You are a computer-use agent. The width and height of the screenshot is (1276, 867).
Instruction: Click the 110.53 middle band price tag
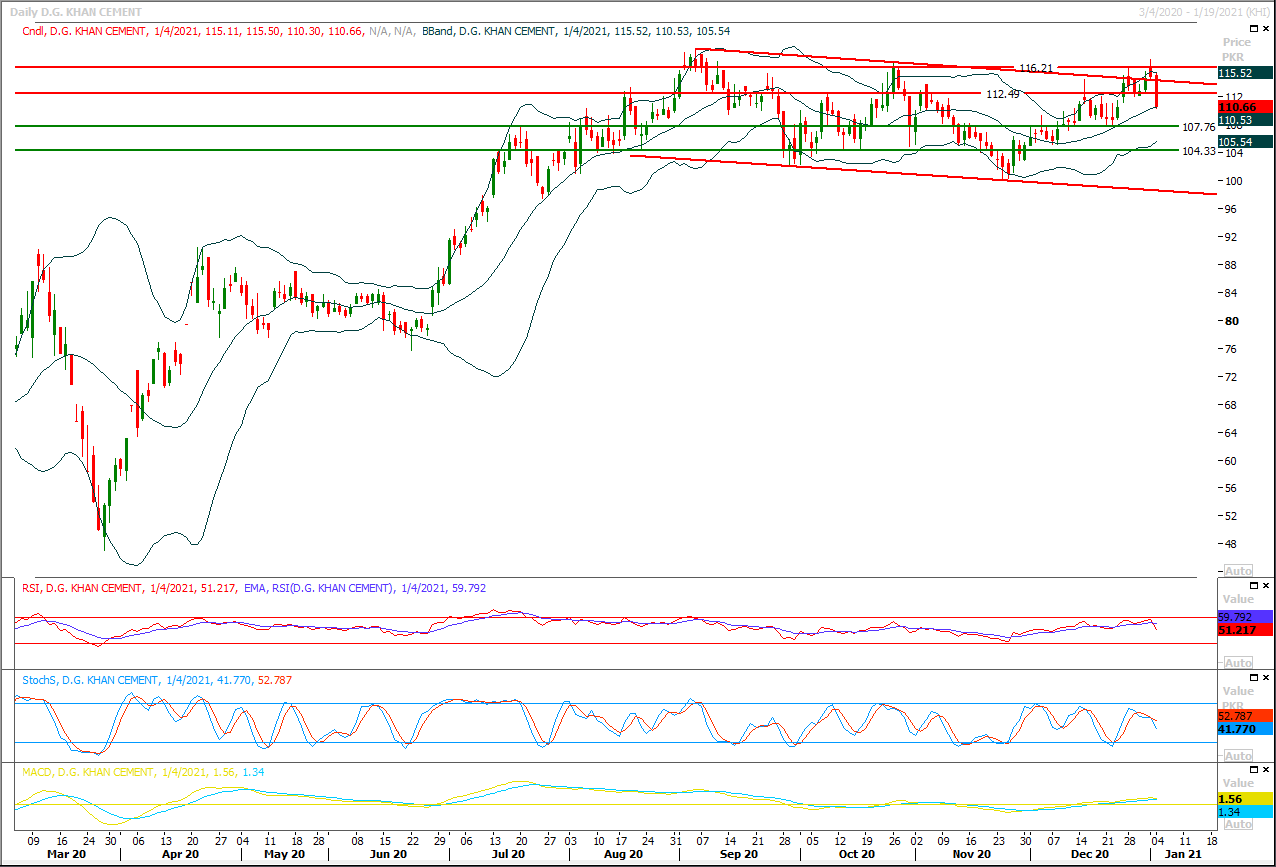[x=1244, y=120]
